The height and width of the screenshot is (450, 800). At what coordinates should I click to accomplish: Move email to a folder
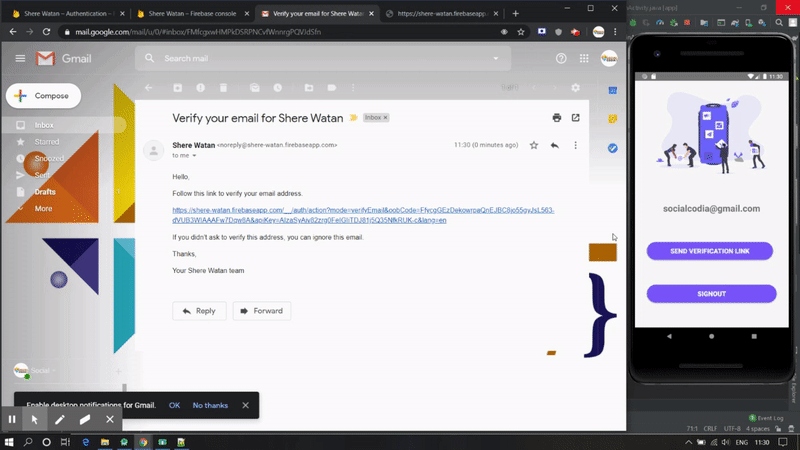coord(309,88)
